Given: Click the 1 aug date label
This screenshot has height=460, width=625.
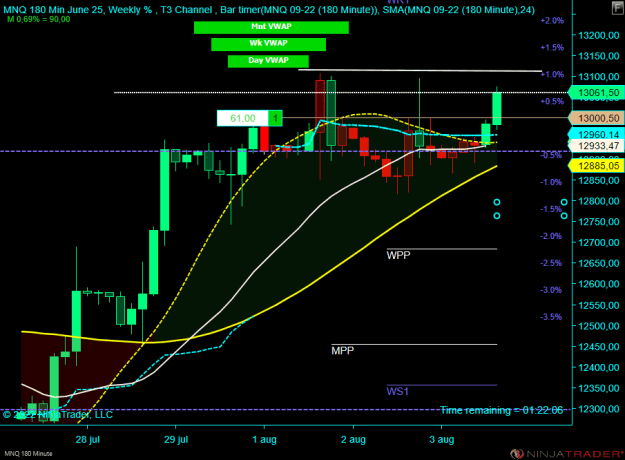Looking at the screenshot, I should [264, 440].
